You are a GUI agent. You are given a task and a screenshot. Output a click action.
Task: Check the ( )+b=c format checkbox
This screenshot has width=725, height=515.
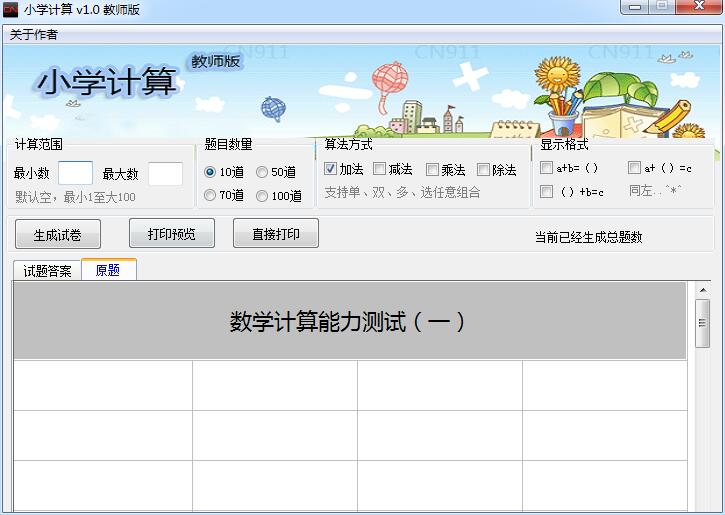(546, 191)
